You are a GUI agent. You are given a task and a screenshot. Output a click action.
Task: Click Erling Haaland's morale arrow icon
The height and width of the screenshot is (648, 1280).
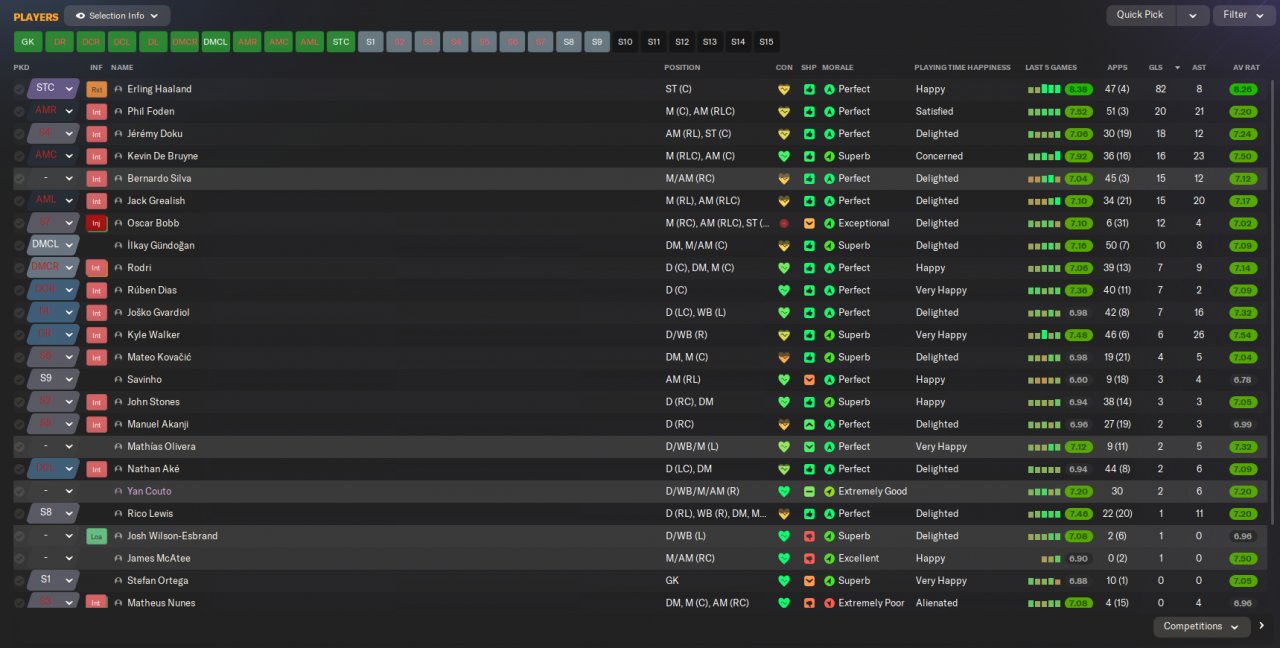click(829, 89)
